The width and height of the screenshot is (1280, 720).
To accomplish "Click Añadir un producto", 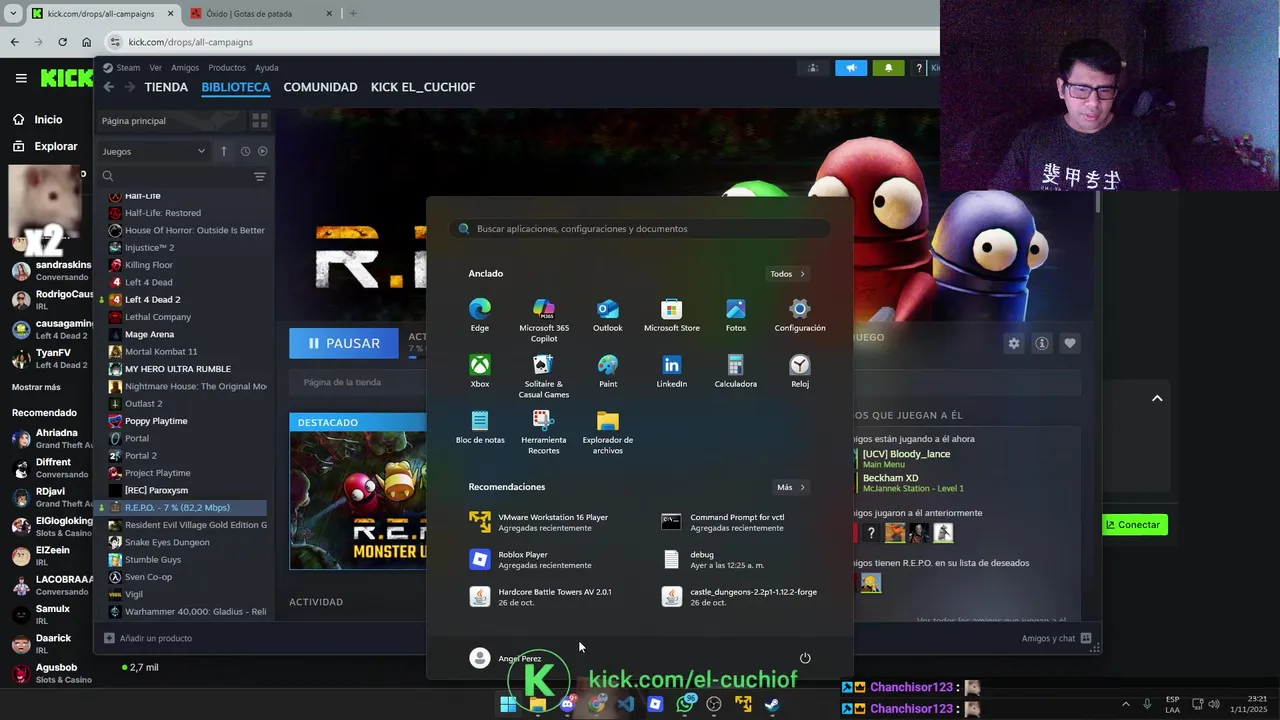I will click(148, 638).
